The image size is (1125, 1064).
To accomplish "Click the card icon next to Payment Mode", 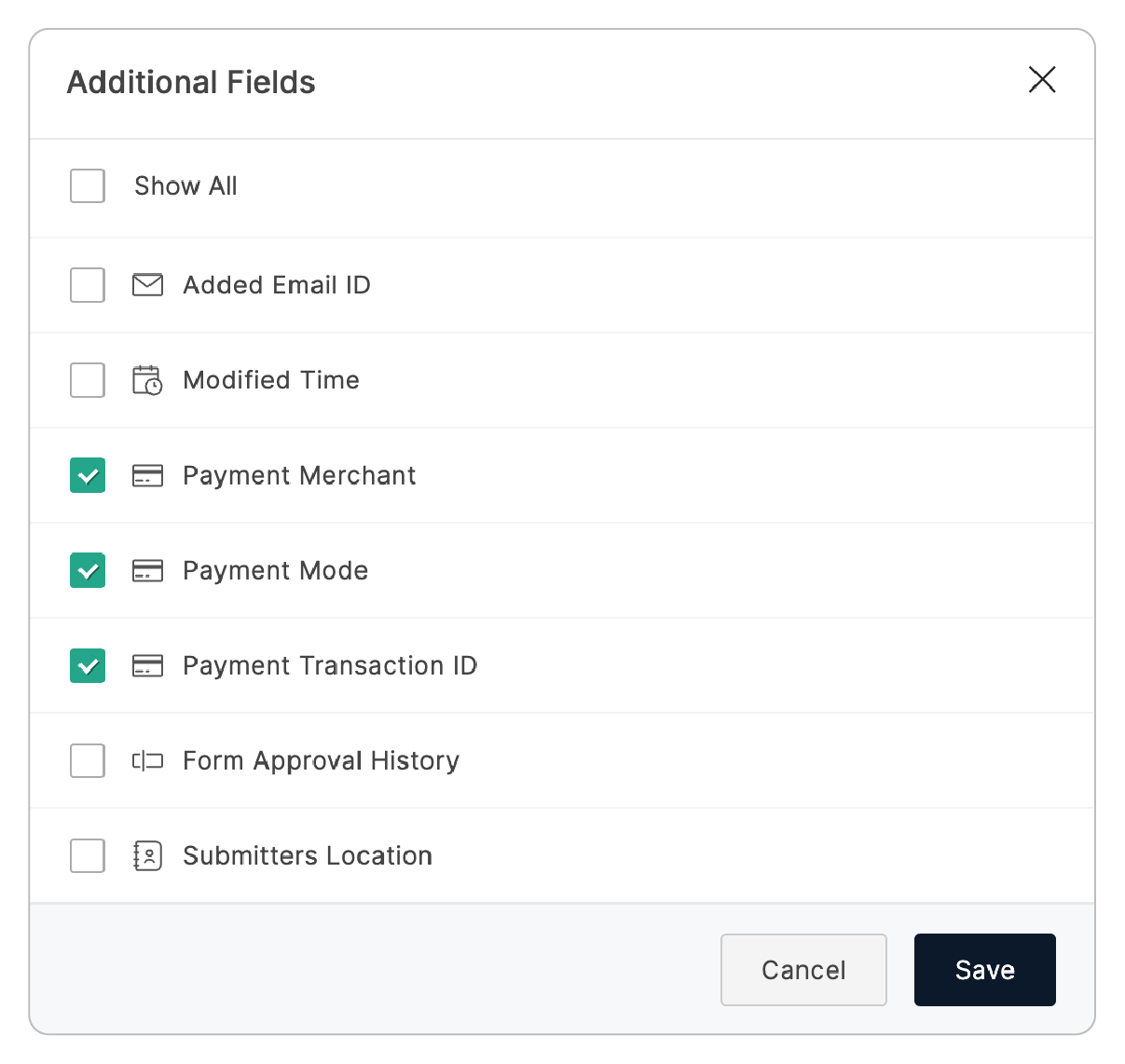I will click(x=147, y=570).
